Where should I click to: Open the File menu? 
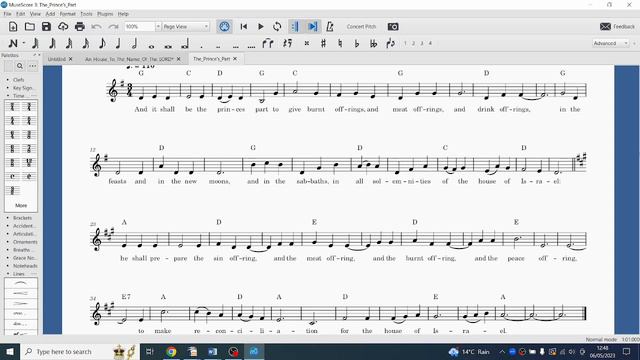tap(7, 14)
